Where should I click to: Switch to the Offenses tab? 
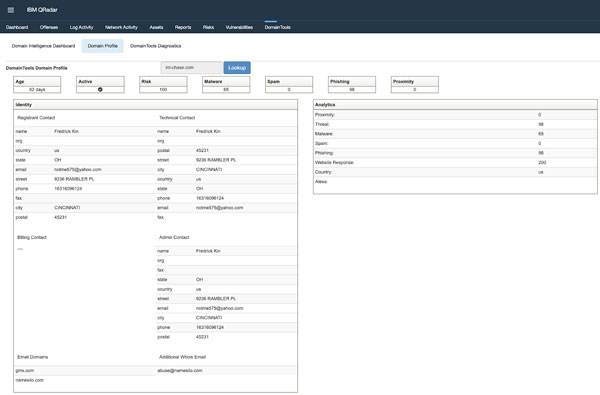(x=49, y=27)
